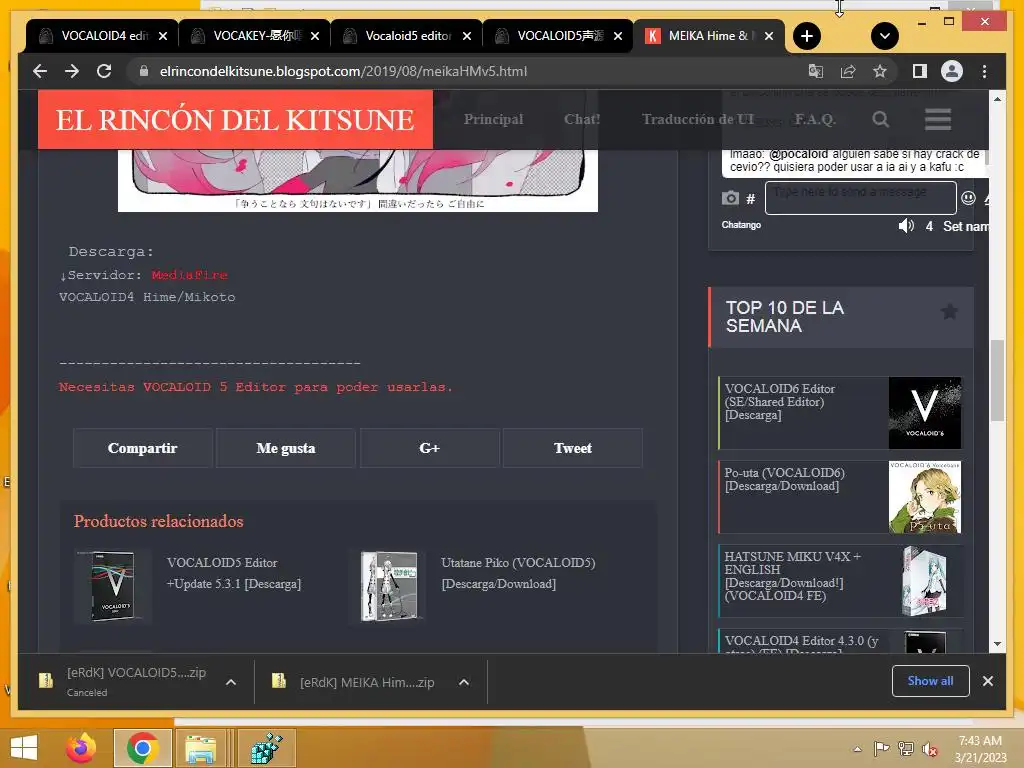Open Traducción de UI menu
Image resolution: width=1024 pixels, height=768 pixels.
[x=697, y=120]
